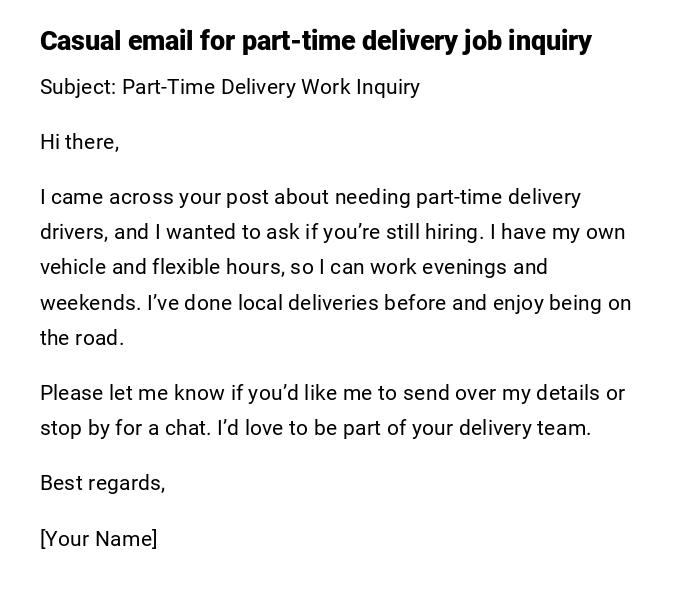This screenshot has width=700, height=601.
Task: Click the "Best regards," closing
Action: coord(102,483)
